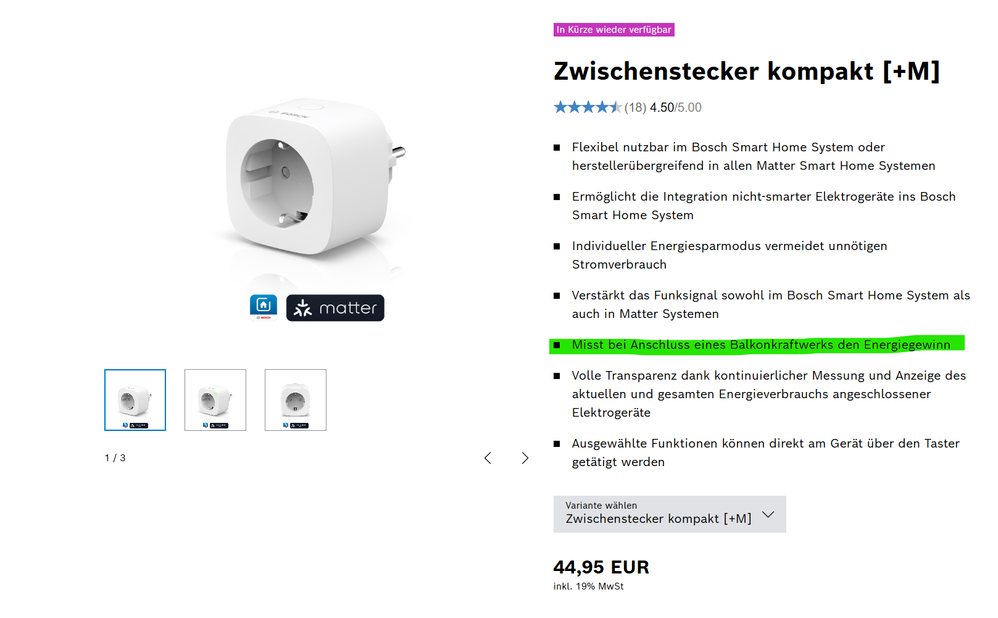
Task: Go to the previous product image
Action: [488, 458]
